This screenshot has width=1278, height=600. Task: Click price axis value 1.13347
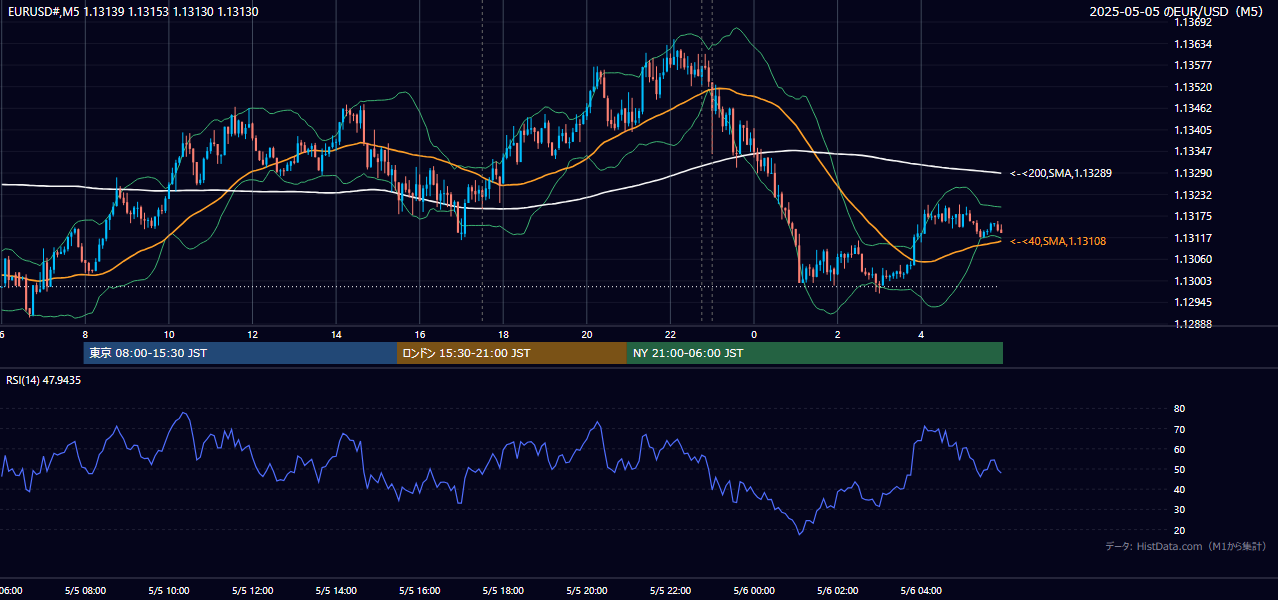tap(1194, 151)
